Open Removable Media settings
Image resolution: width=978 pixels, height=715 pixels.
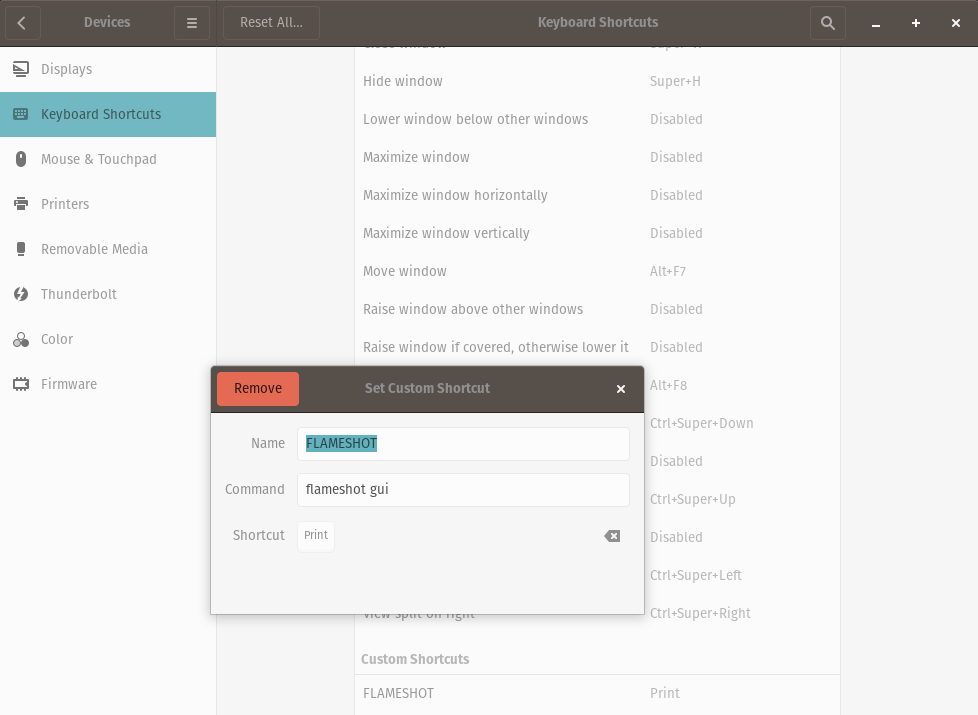point(108,249)
